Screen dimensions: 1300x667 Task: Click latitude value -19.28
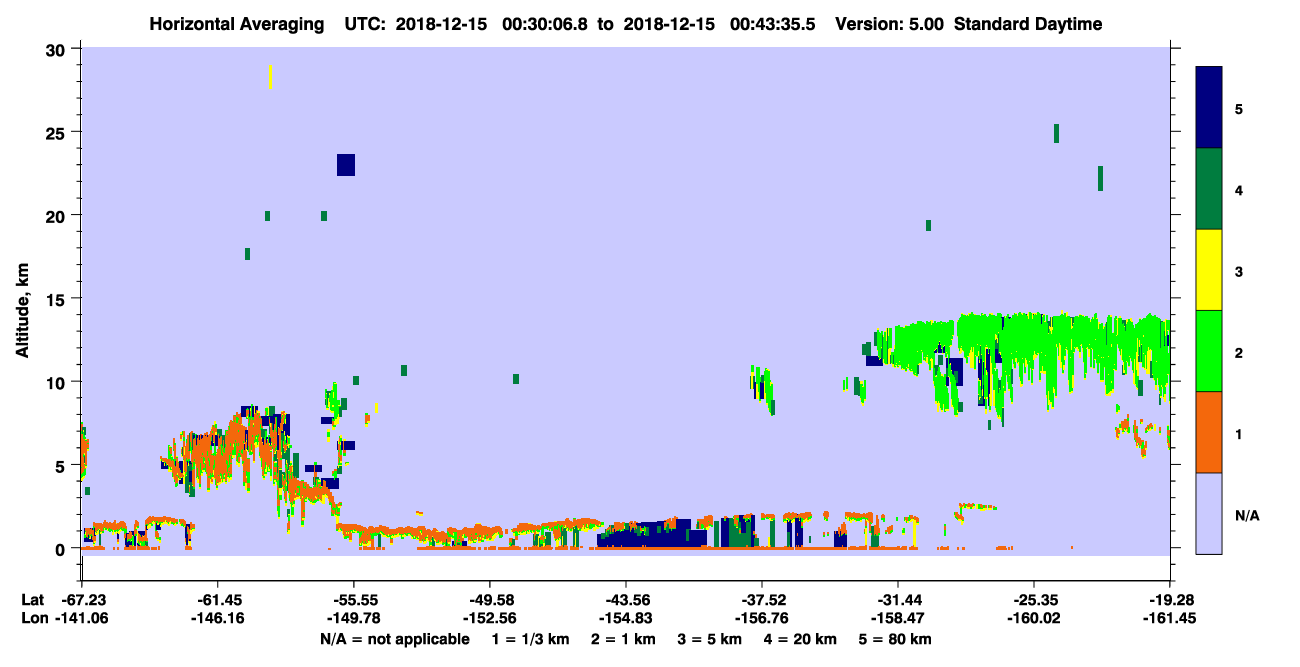point(1170,600)
